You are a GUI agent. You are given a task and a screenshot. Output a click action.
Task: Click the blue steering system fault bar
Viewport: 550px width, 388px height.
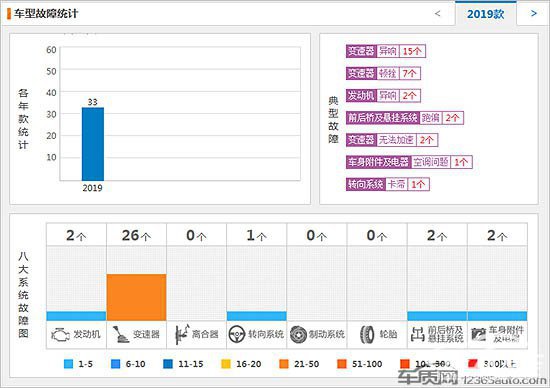[x=257, y=316]
